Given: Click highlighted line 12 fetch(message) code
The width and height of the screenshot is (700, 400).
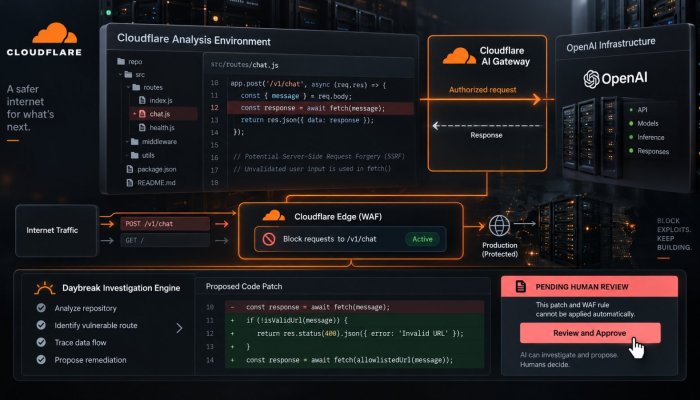Looking at the screenshot, I should (321, 108).
